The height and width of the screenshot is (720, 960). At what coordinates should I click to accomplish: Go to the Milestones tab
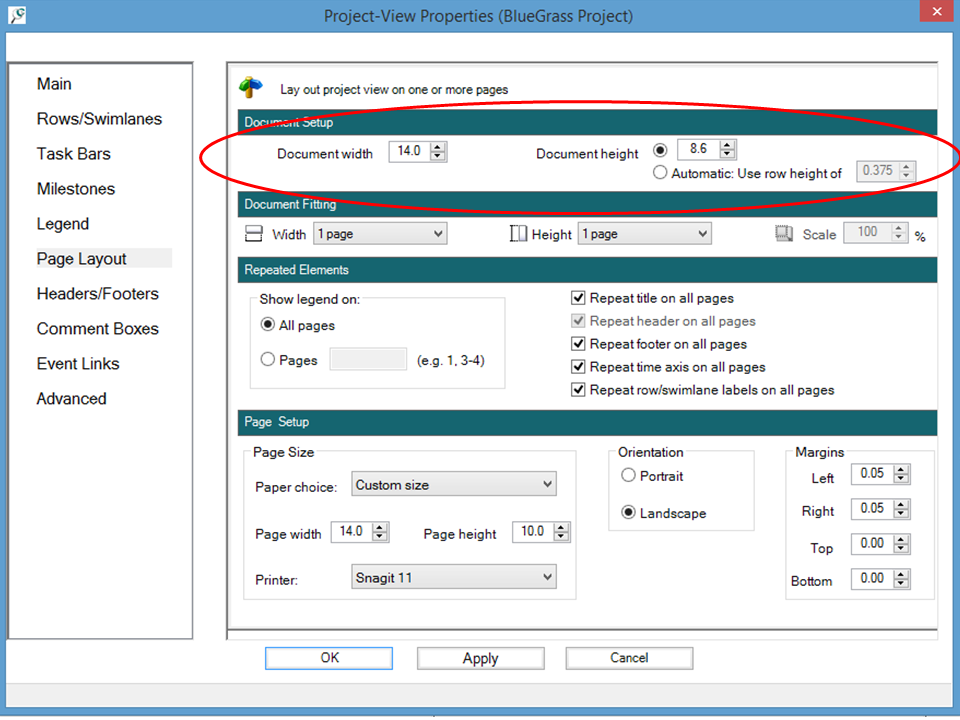tap(76, 189)
